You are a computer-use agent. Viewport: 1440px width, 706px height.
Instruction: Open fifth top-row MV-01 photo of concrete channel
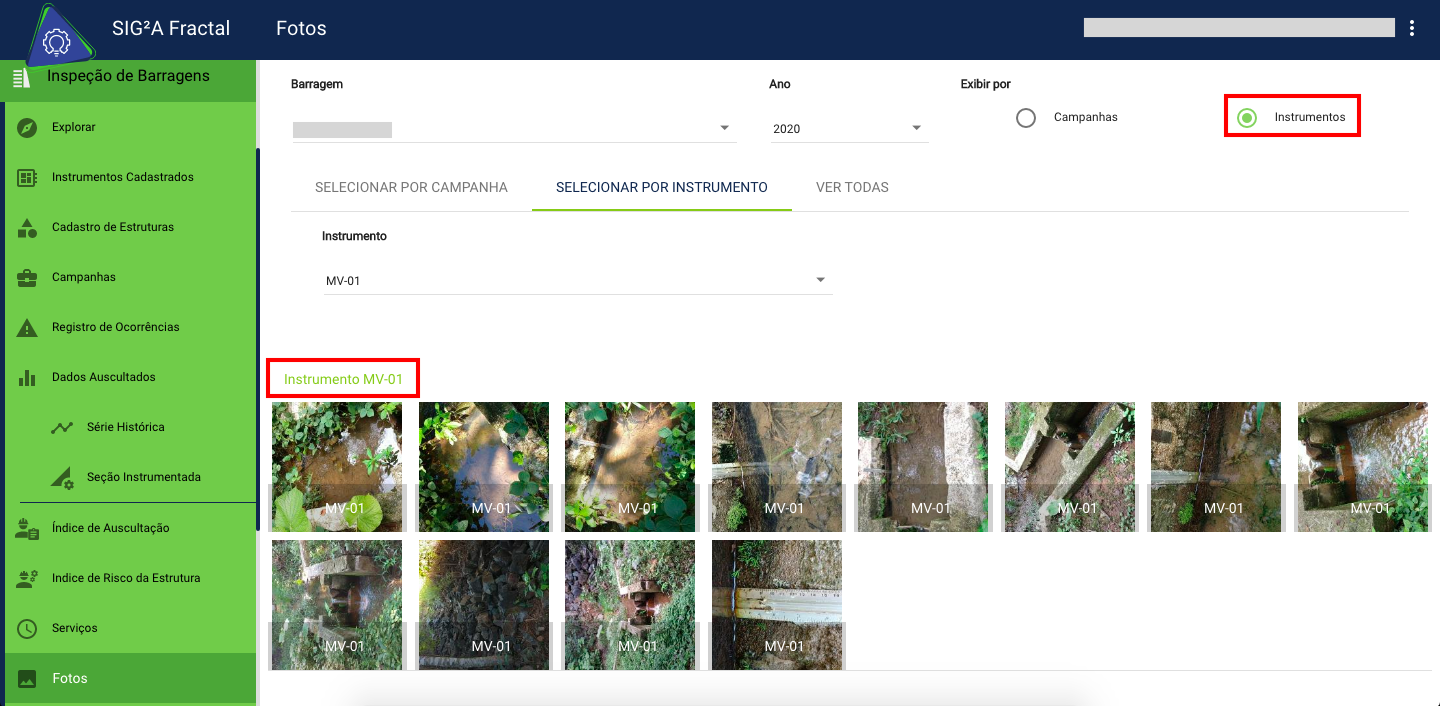click(x=923, y=467)
